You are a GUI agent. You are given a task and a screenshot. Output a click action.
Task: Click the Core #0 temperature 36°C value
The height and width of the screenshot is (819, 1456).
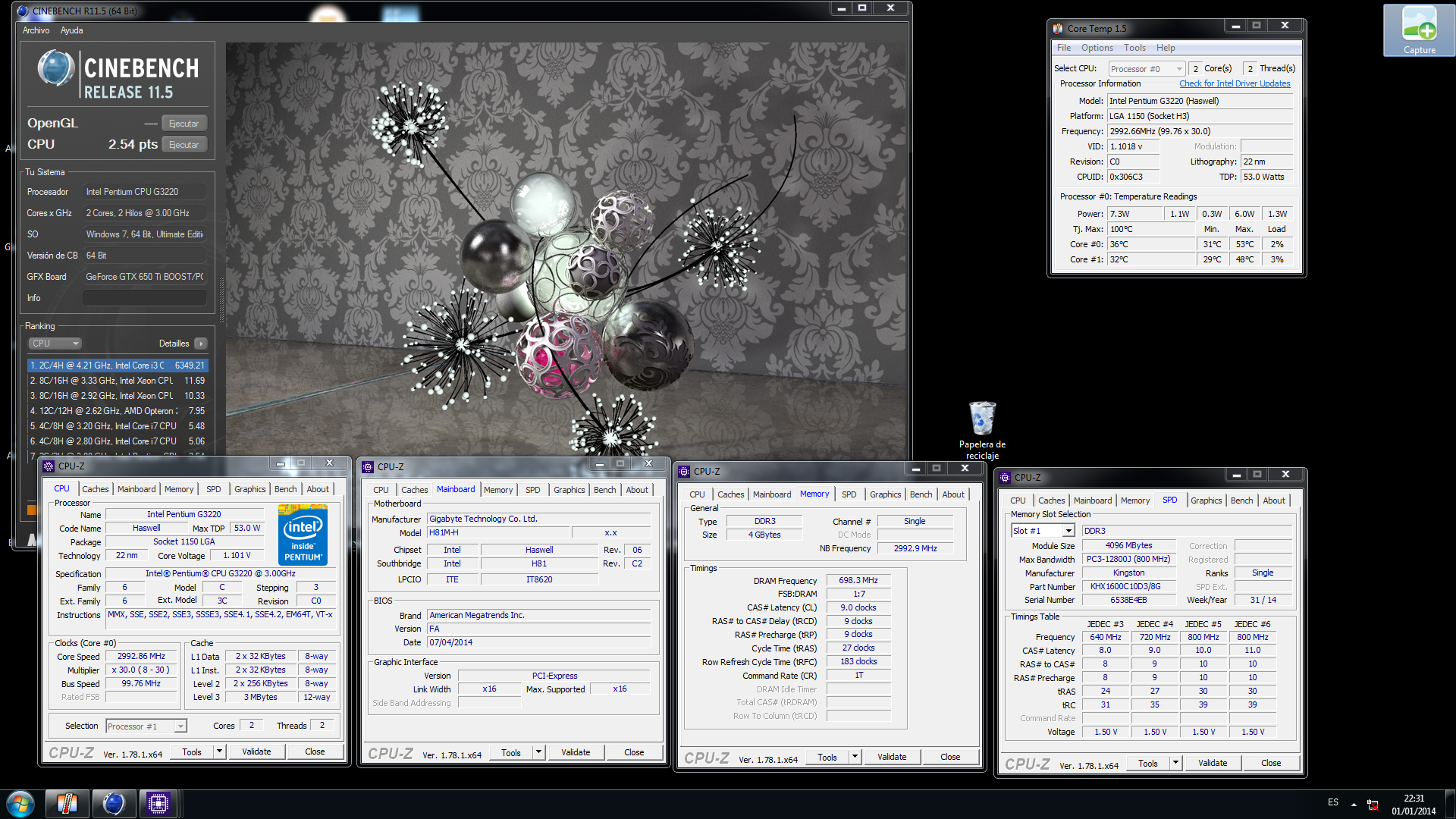click(1151, 244)
